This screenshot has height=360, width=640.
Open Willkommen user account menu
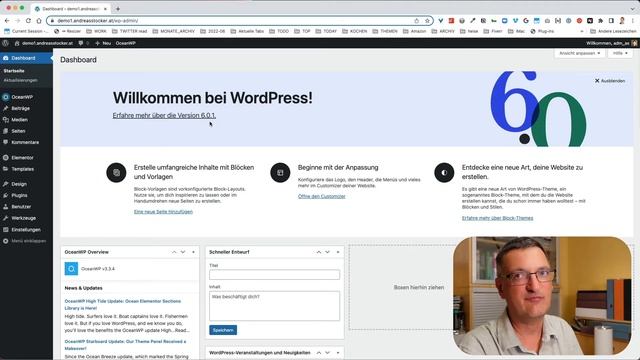pyautogui.click(x=611, y=43)
